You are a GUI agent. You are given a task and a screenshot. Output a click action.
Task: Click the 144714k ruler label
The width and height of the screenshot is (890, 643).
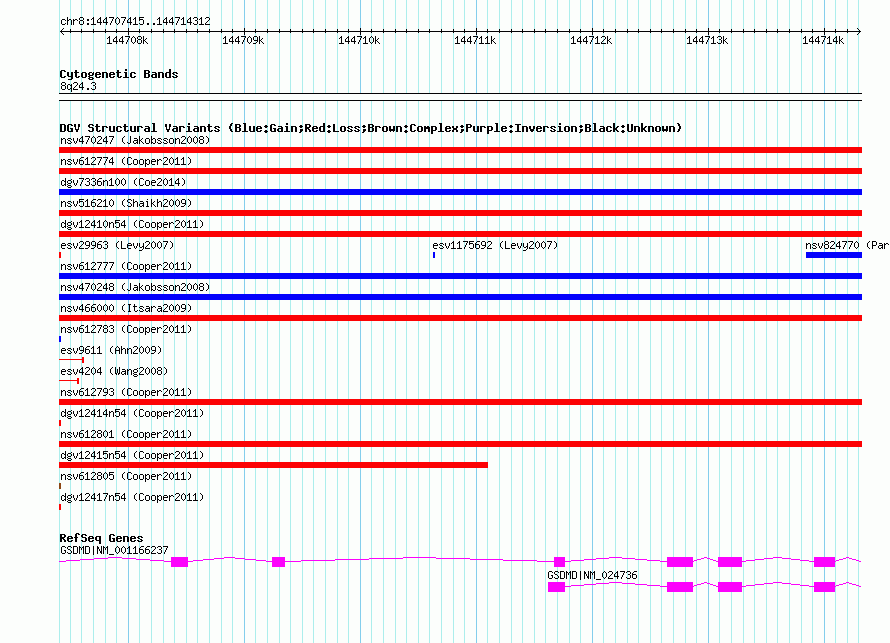pyautogui.click(x=823, y=40)
